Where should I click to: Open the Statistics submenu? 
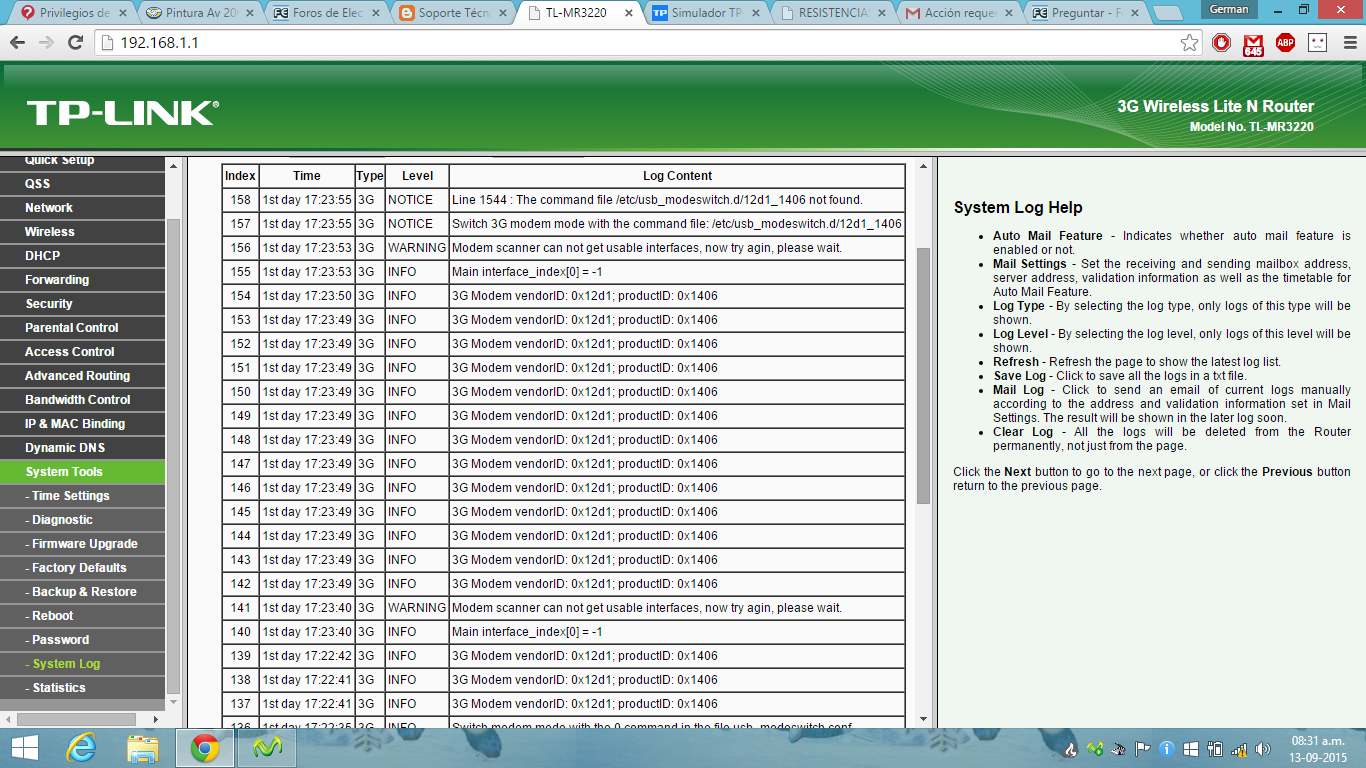point(82,688)
